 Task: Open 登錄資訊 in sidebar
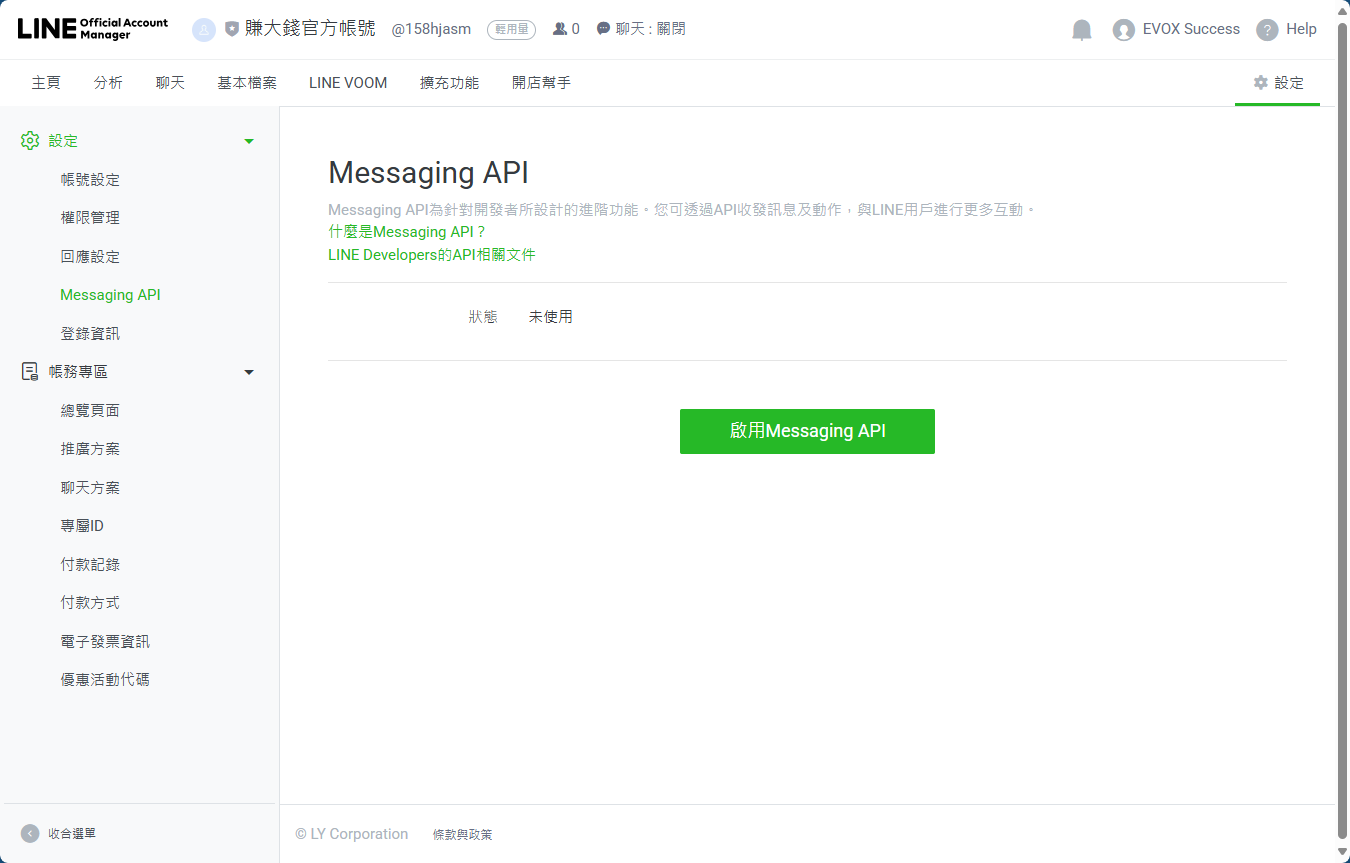[90, 334]
